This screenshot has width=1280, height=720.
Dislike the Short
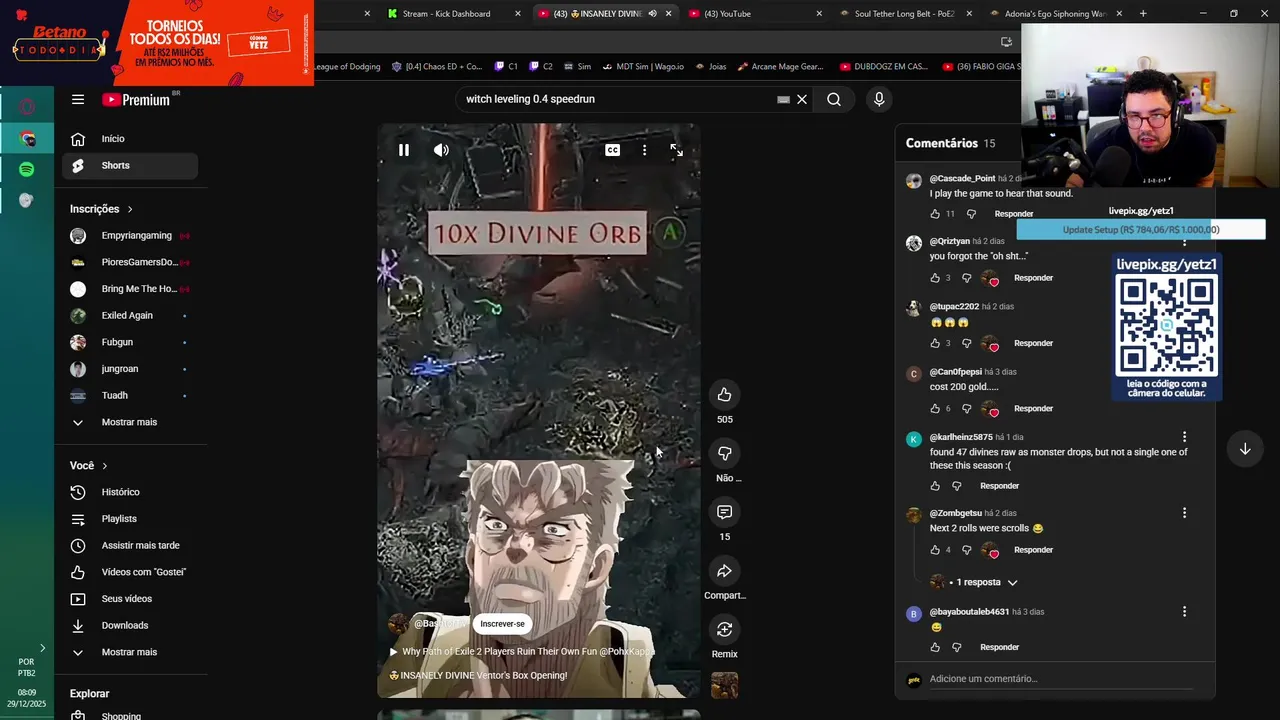coord(724,453)
